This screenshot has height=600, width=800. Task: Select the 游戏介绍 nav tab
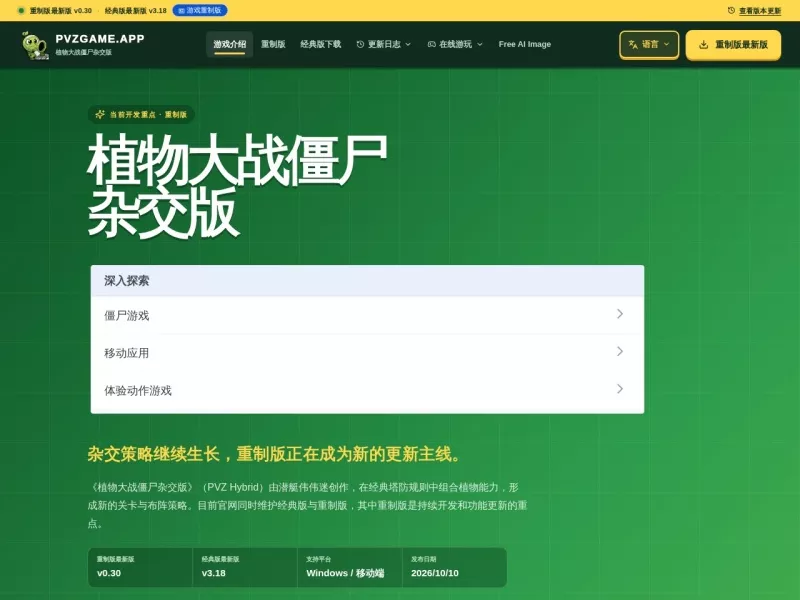click(x=230, y=44)
